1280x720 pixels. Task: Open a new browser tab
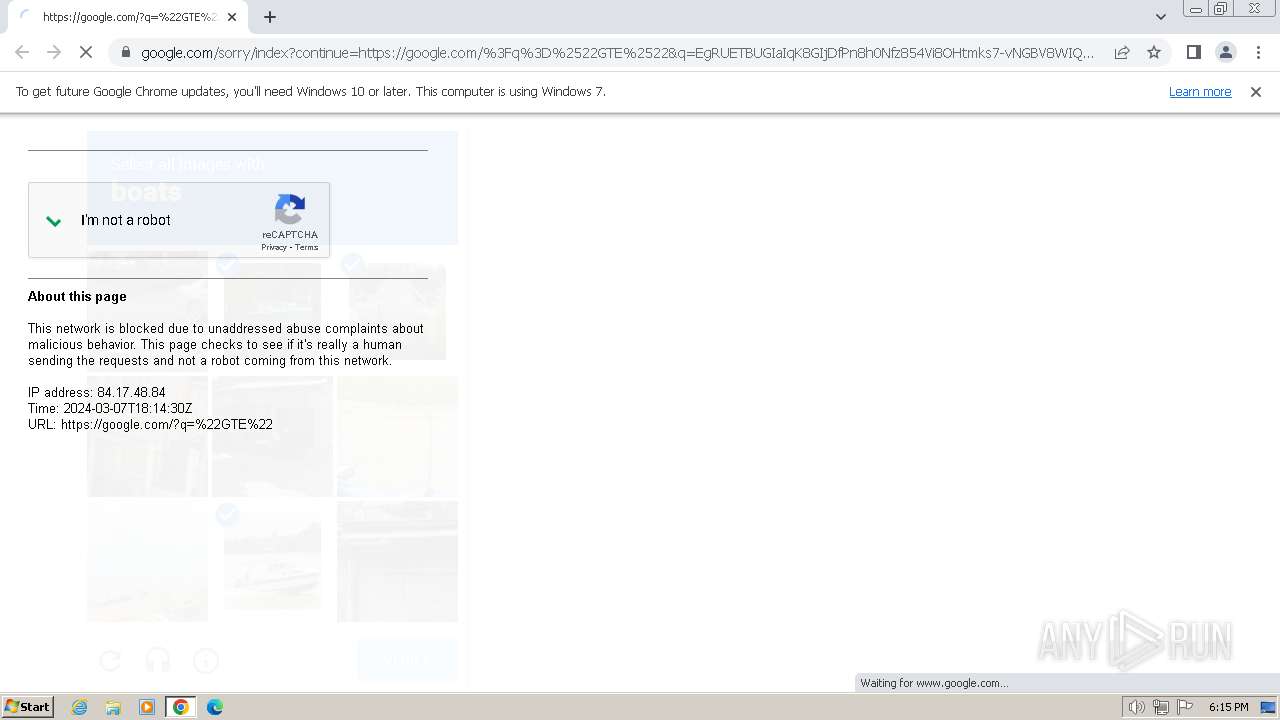(x=270, y=17)
